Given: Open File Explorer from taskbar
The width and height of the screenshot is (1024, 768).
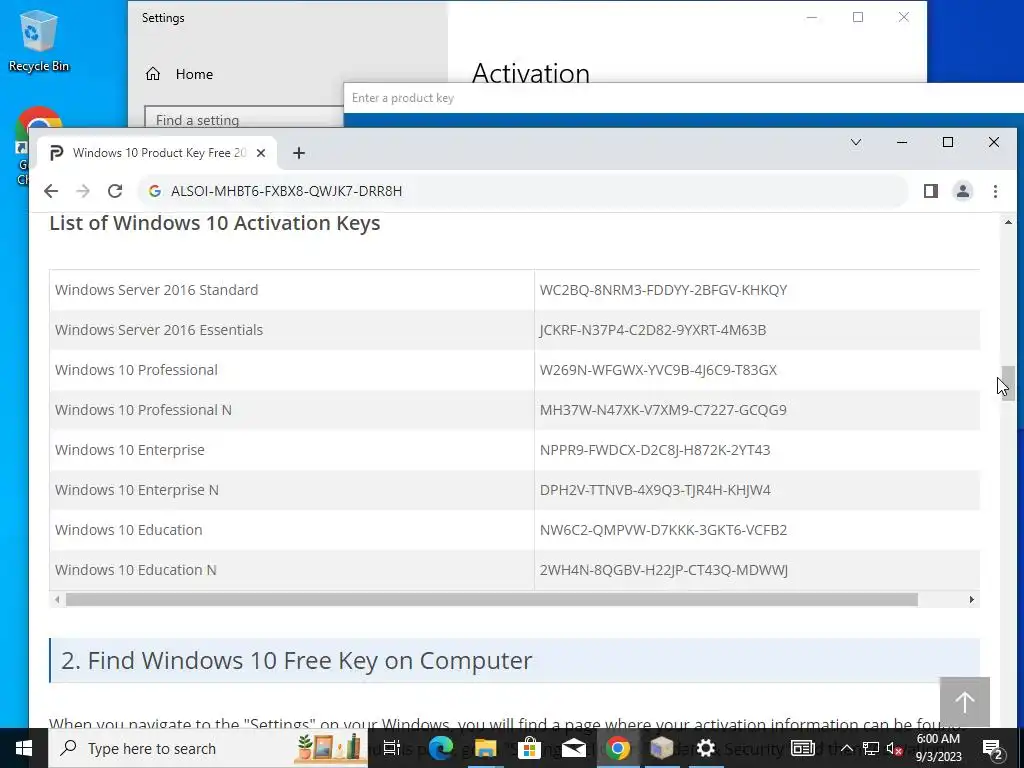Looking at the screenshot, I should point(485,748).
